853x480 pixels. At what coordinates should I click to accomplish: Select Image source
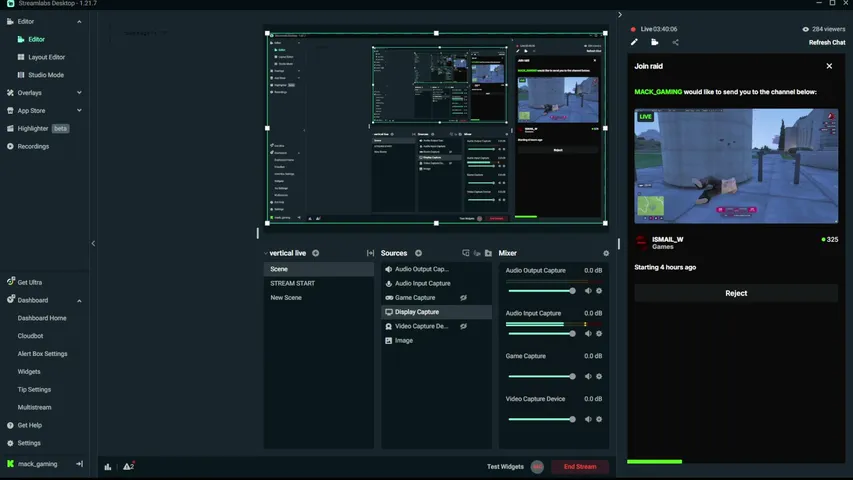click(436, 340)
